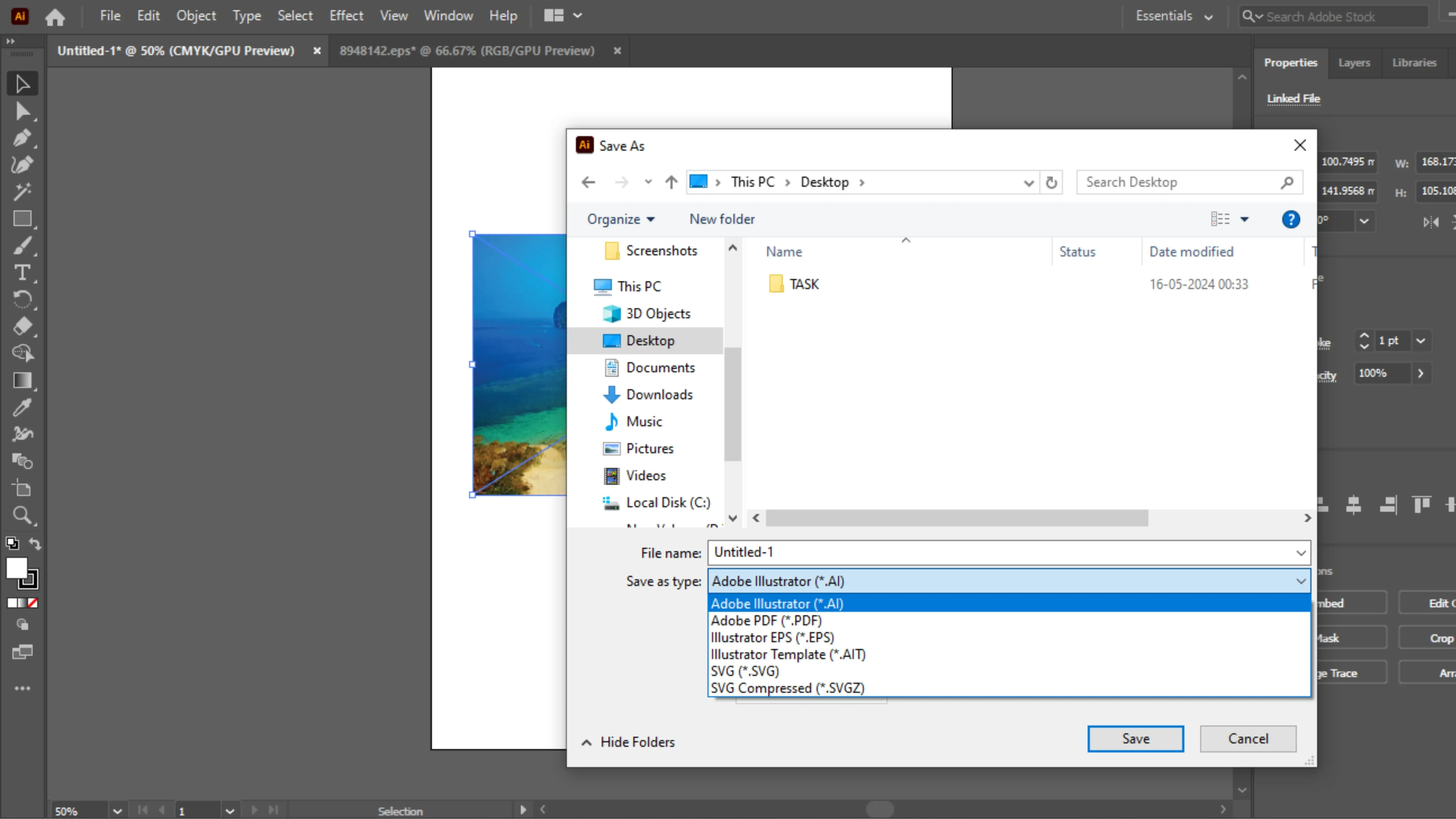Open the Arrange Documents layout icon

[x=554, y=16]
